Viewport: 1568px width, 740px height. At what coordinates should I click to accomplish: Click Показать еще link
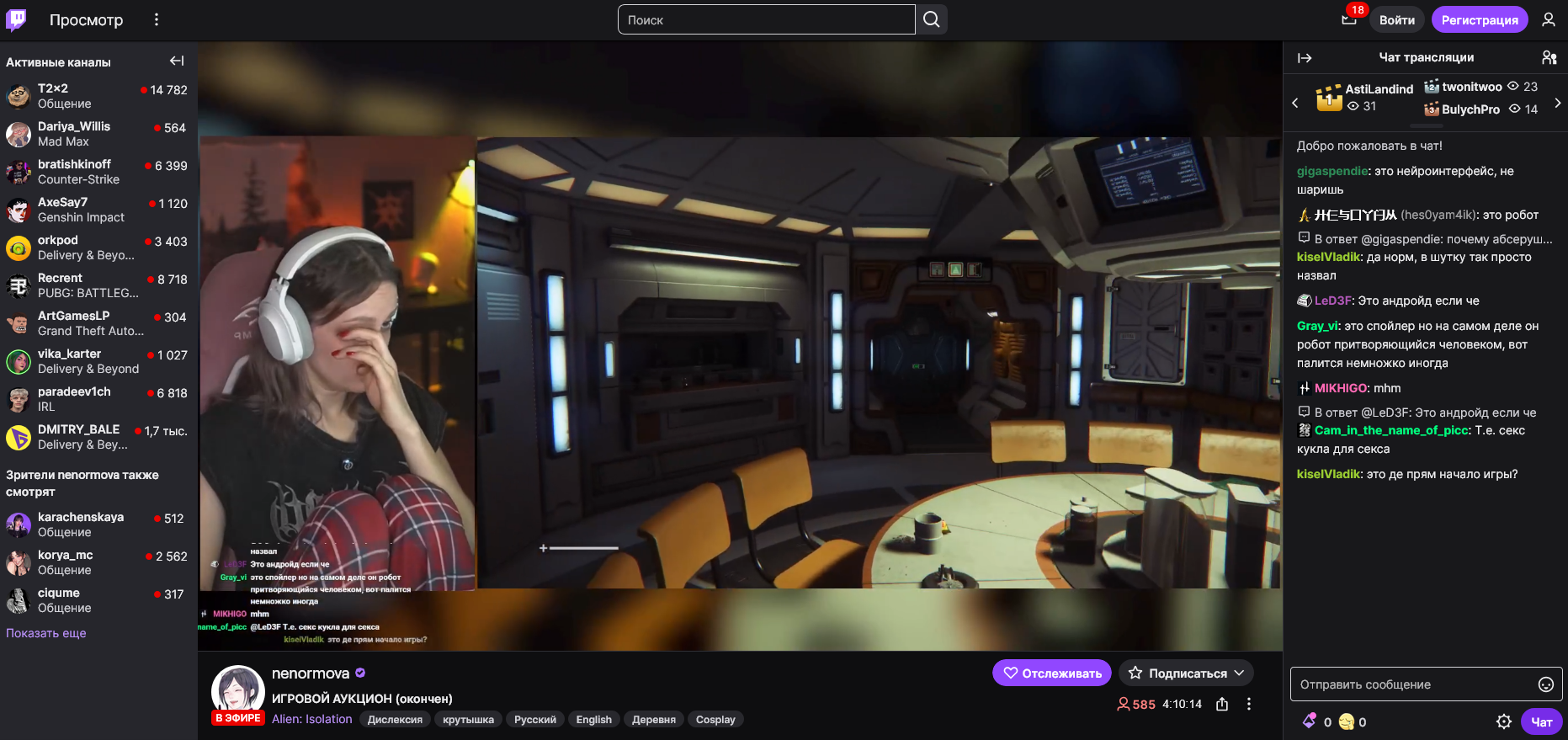coord(46,633)
